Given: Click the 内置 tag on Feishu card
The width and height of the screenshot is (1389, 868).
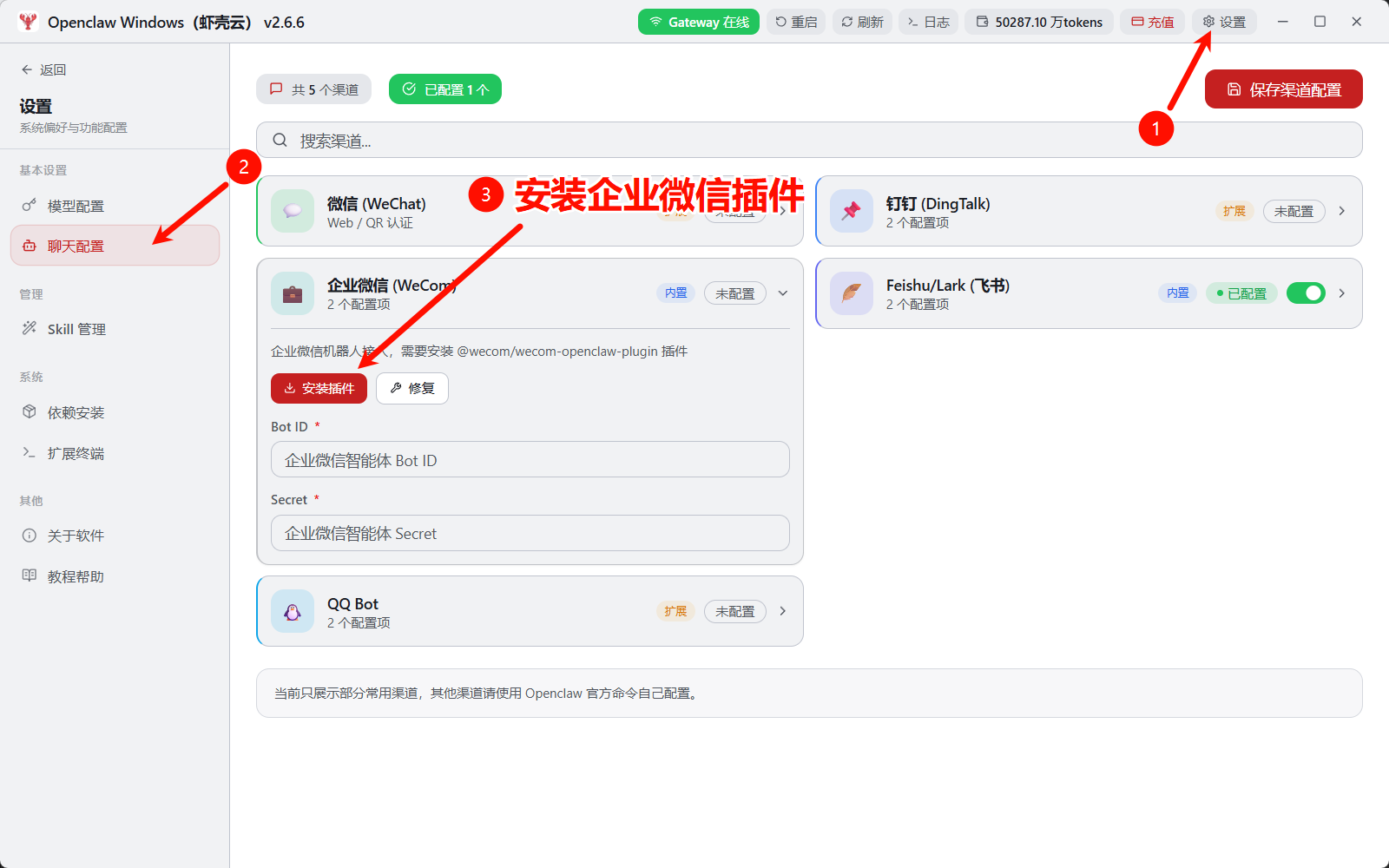Looking at the screenshot, I should click(1177, 293).
